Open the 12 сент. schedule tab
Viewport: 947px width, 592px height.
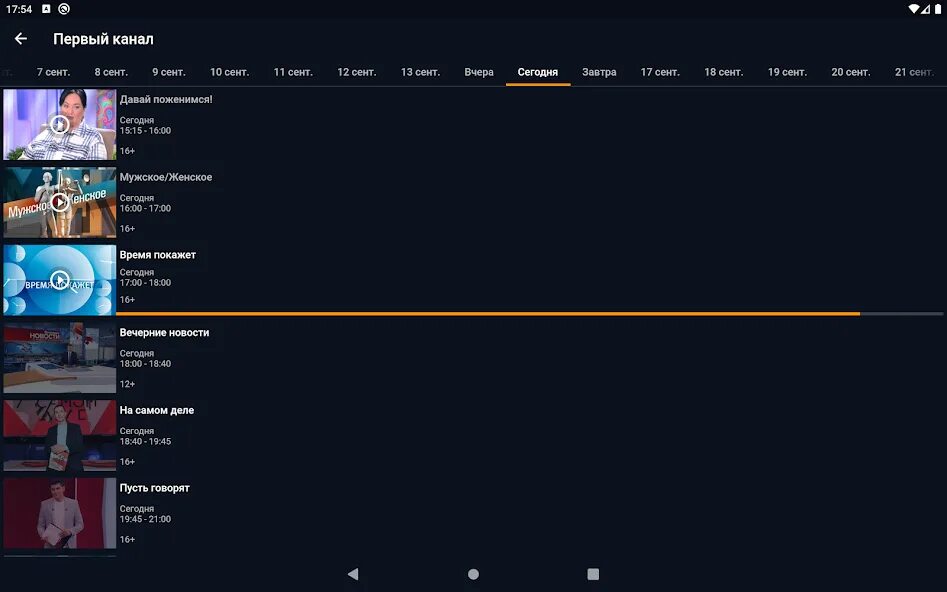356,72
